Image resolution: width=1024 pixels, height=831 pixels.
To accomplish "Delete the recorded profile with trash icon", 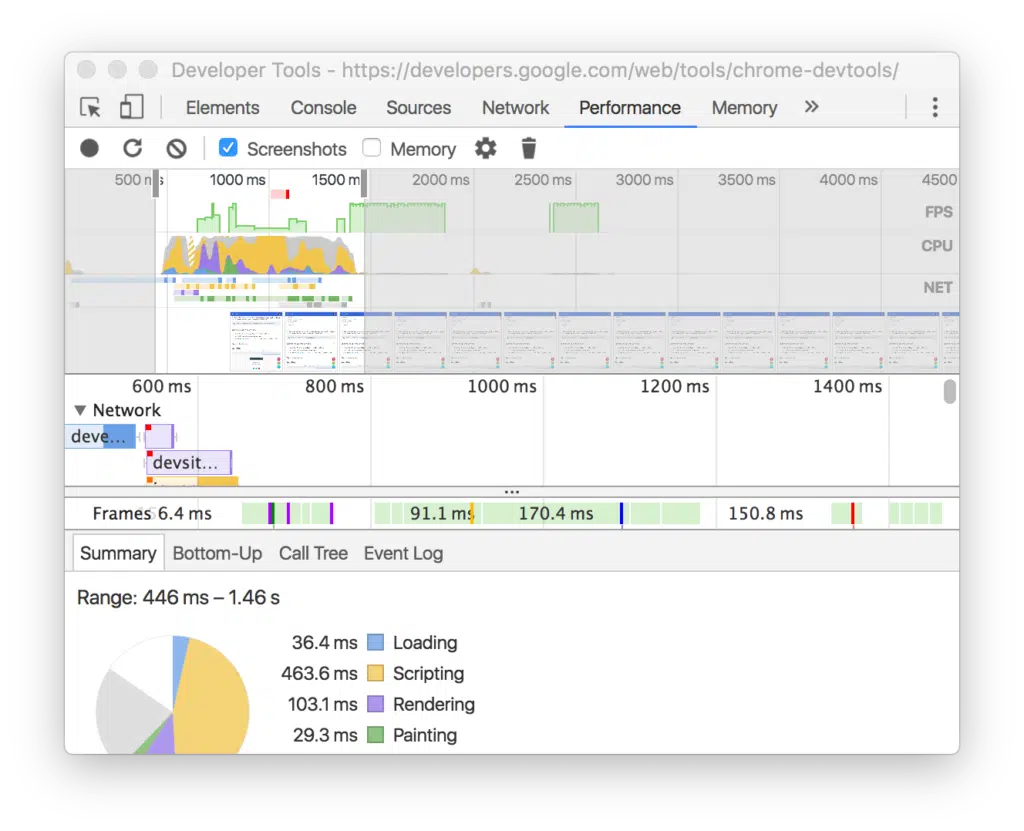I will tap(528, 147).
